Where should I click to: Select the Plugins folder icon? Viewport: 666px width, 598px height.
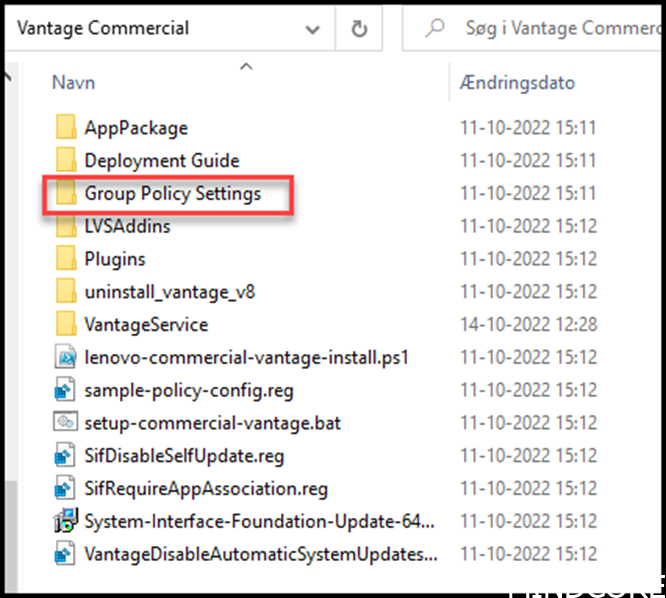tap(66, 258)
